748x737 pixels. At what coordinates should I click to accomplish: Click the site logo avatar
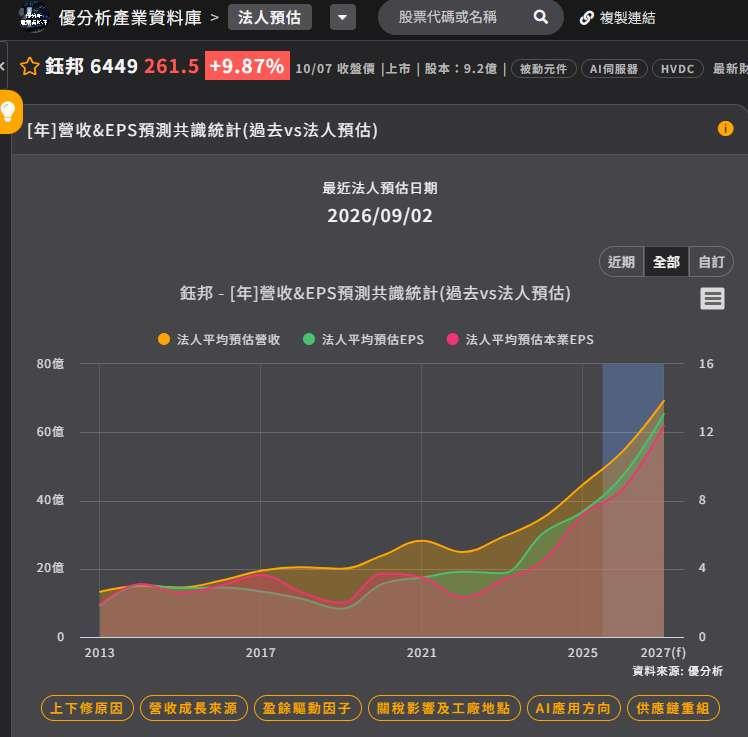(x=33, y=18)
